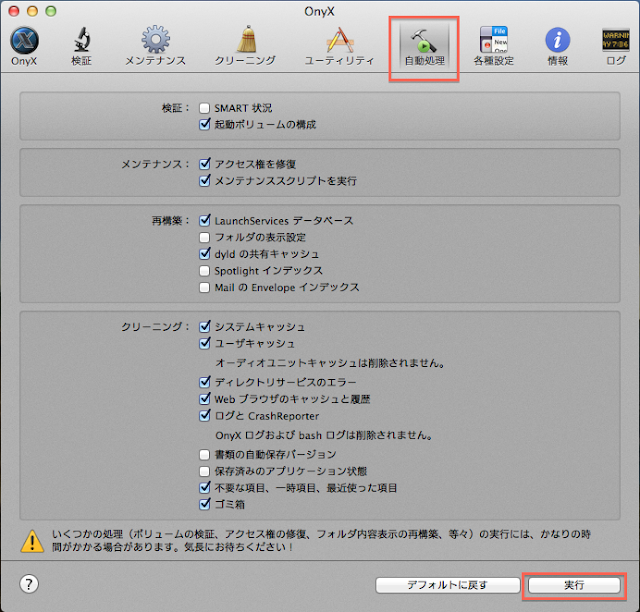The width and height of the screenshot is (640, 612).
Task: Close the OnyX window
Action: [x=14, y=11]
